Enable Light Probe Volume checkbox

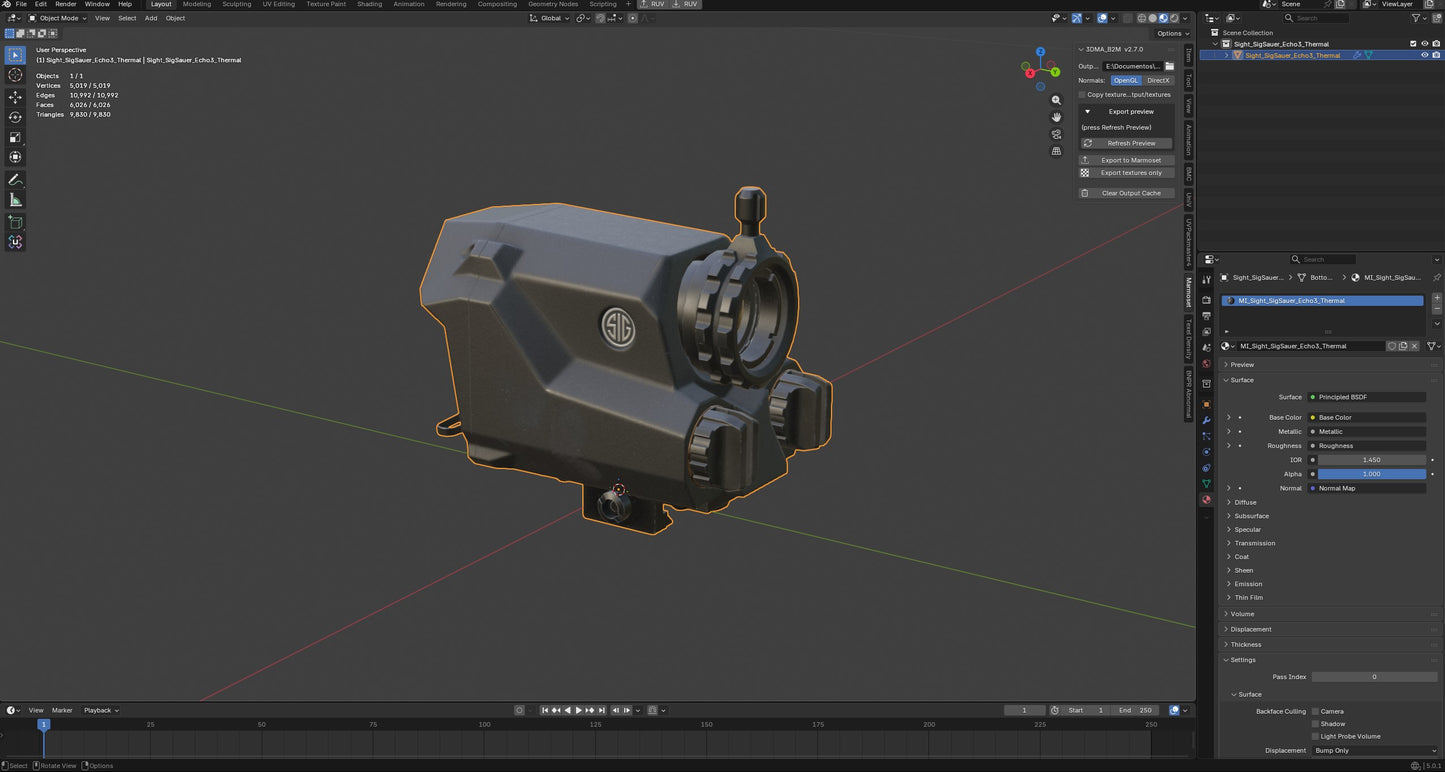[1316, 736]
